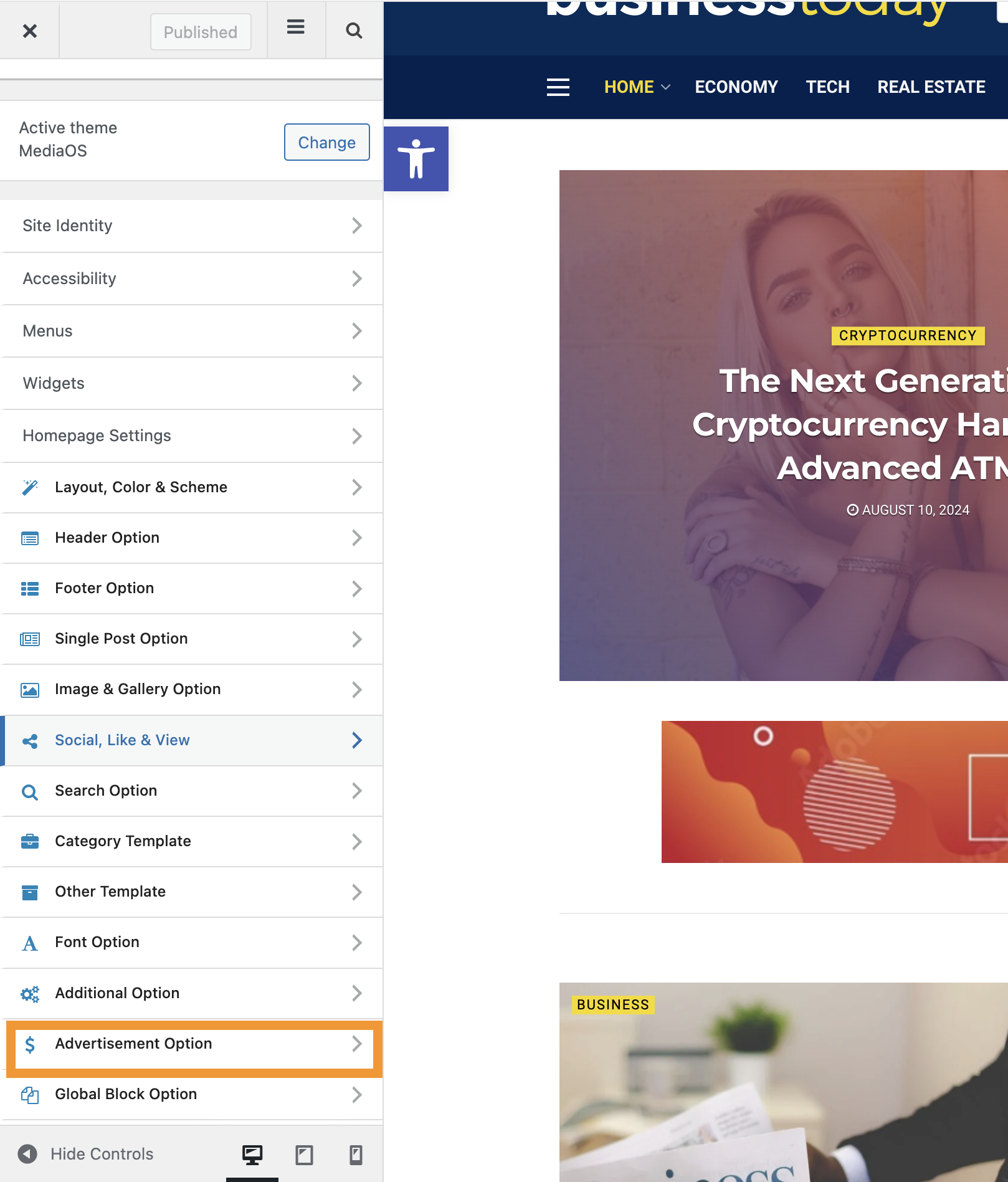Expand Homepage Settings panel chevron
Screen dimensions: 1008x1182
(x=356, y=436)
